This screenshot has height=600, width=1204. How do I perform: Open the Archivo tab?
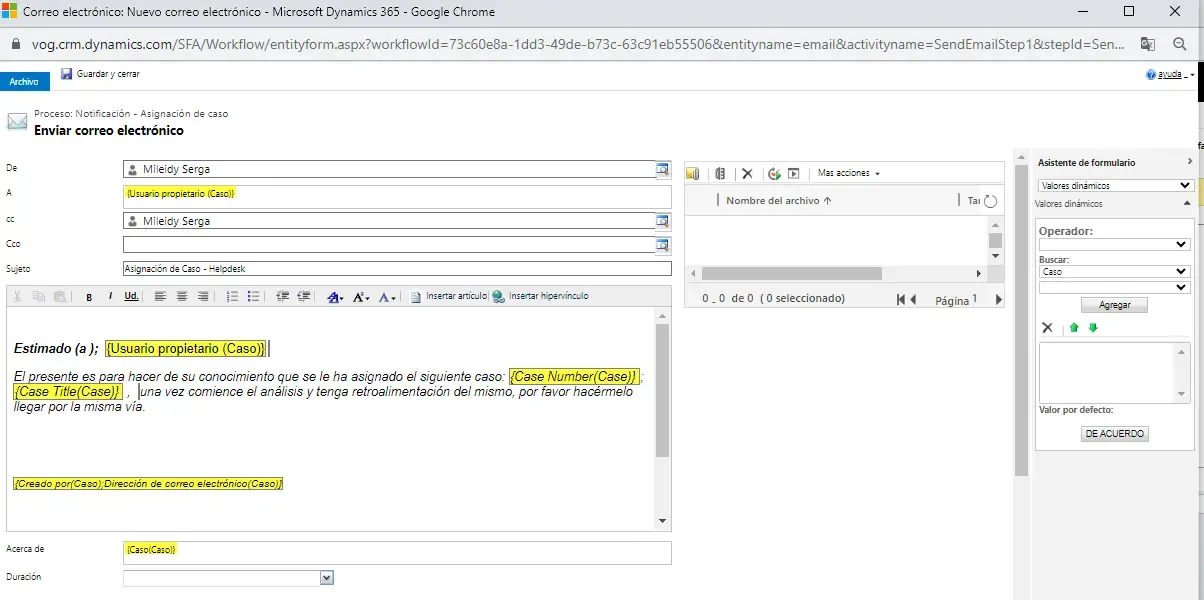[24, 82]
